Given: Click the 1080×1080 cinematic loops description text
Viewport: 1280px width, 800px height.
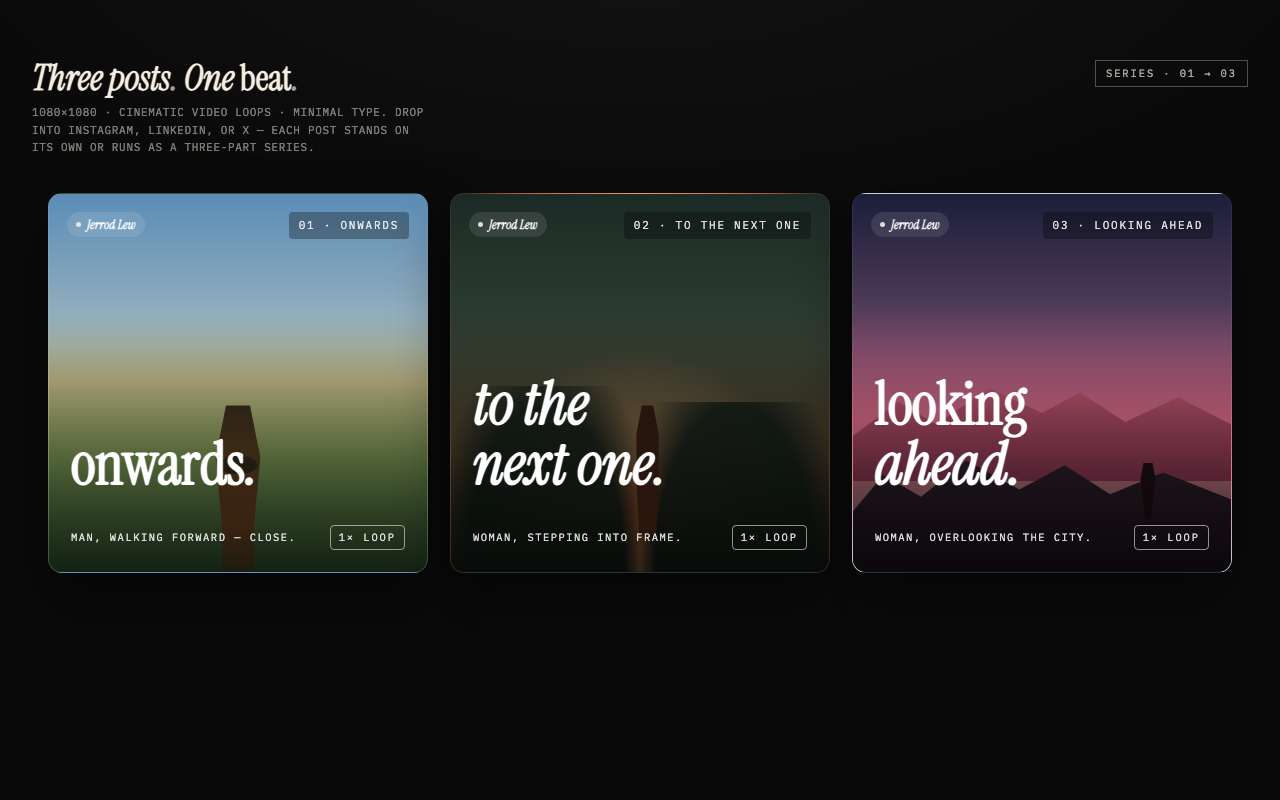Looking at the screenshot, I should 228,130.
